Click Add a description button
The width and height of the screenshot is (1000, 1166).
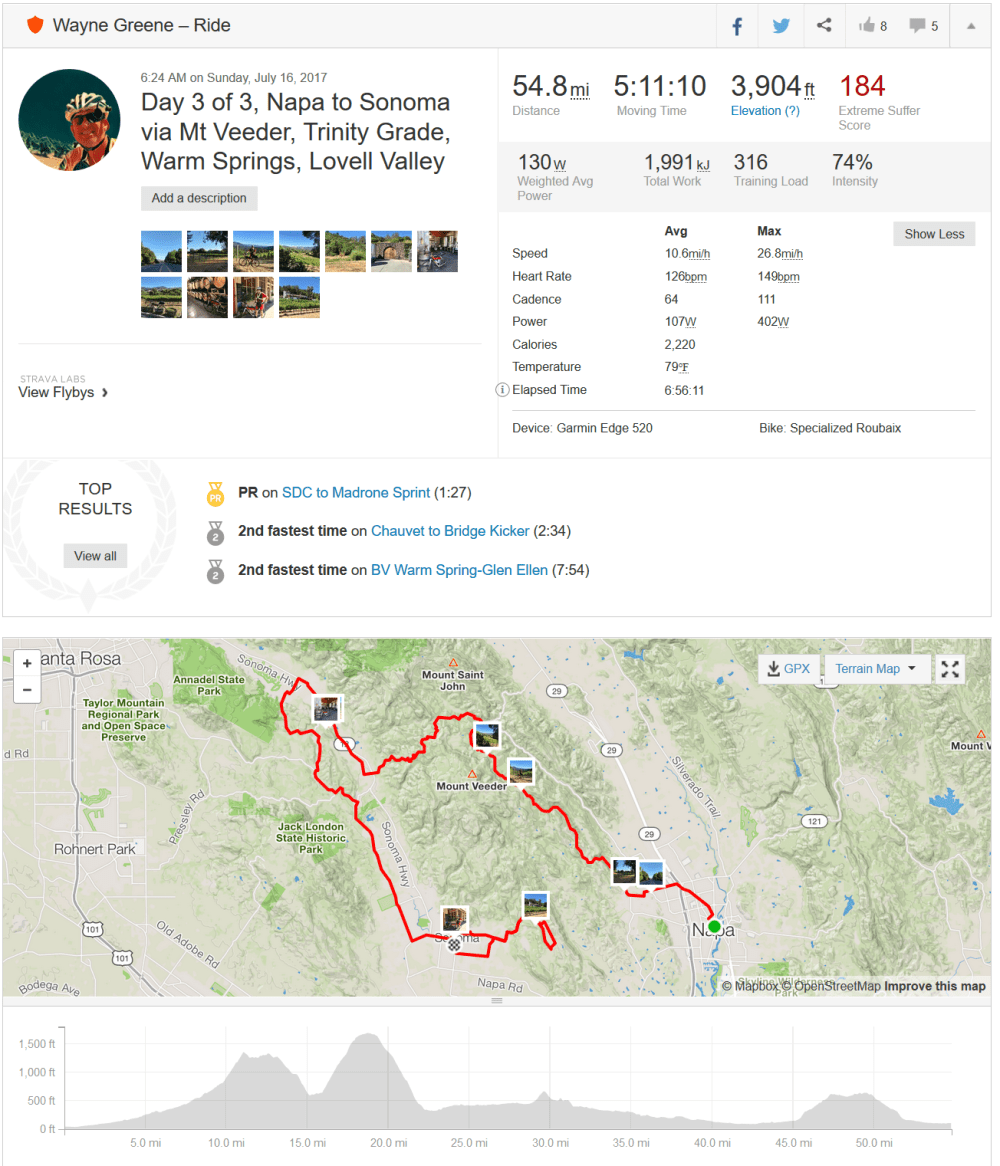coord(199,198)
